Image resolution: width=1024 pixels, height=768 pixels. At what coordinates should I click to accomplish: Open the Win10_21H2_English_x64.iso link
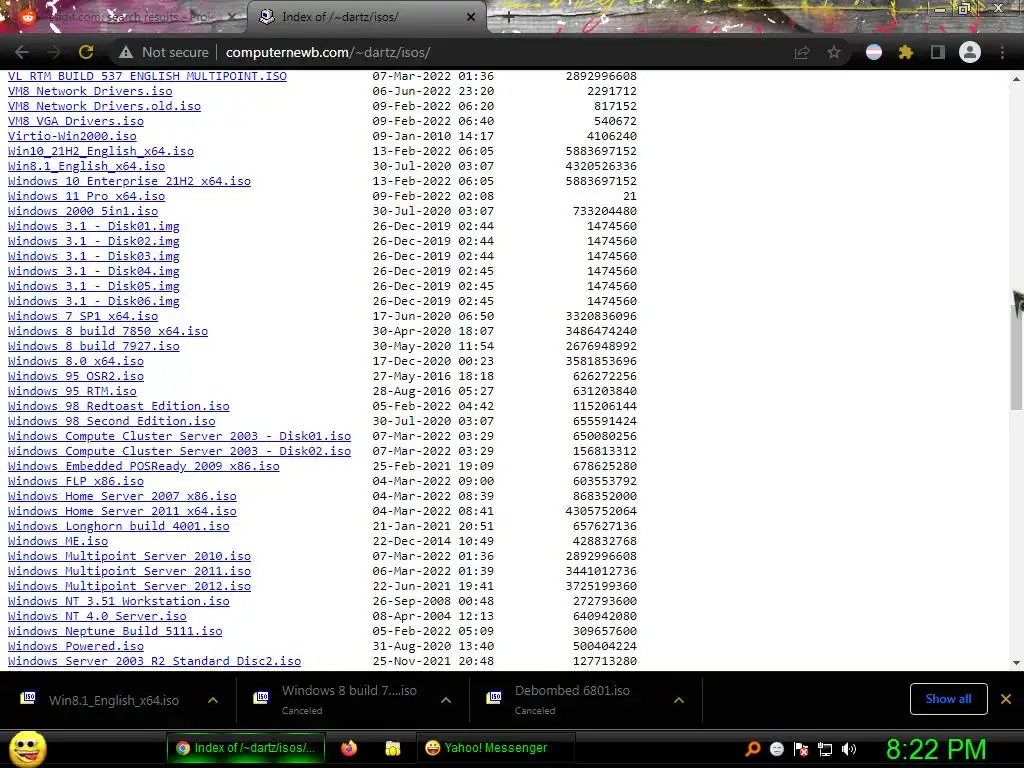[x=101, y=151]
